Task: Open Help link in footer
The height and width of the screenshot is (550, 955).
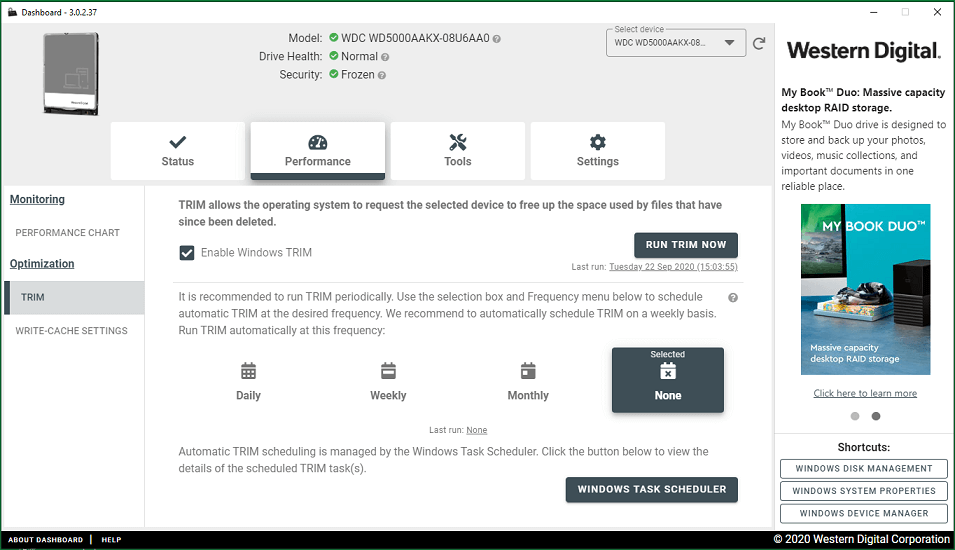Action: [x=111, y=540]
